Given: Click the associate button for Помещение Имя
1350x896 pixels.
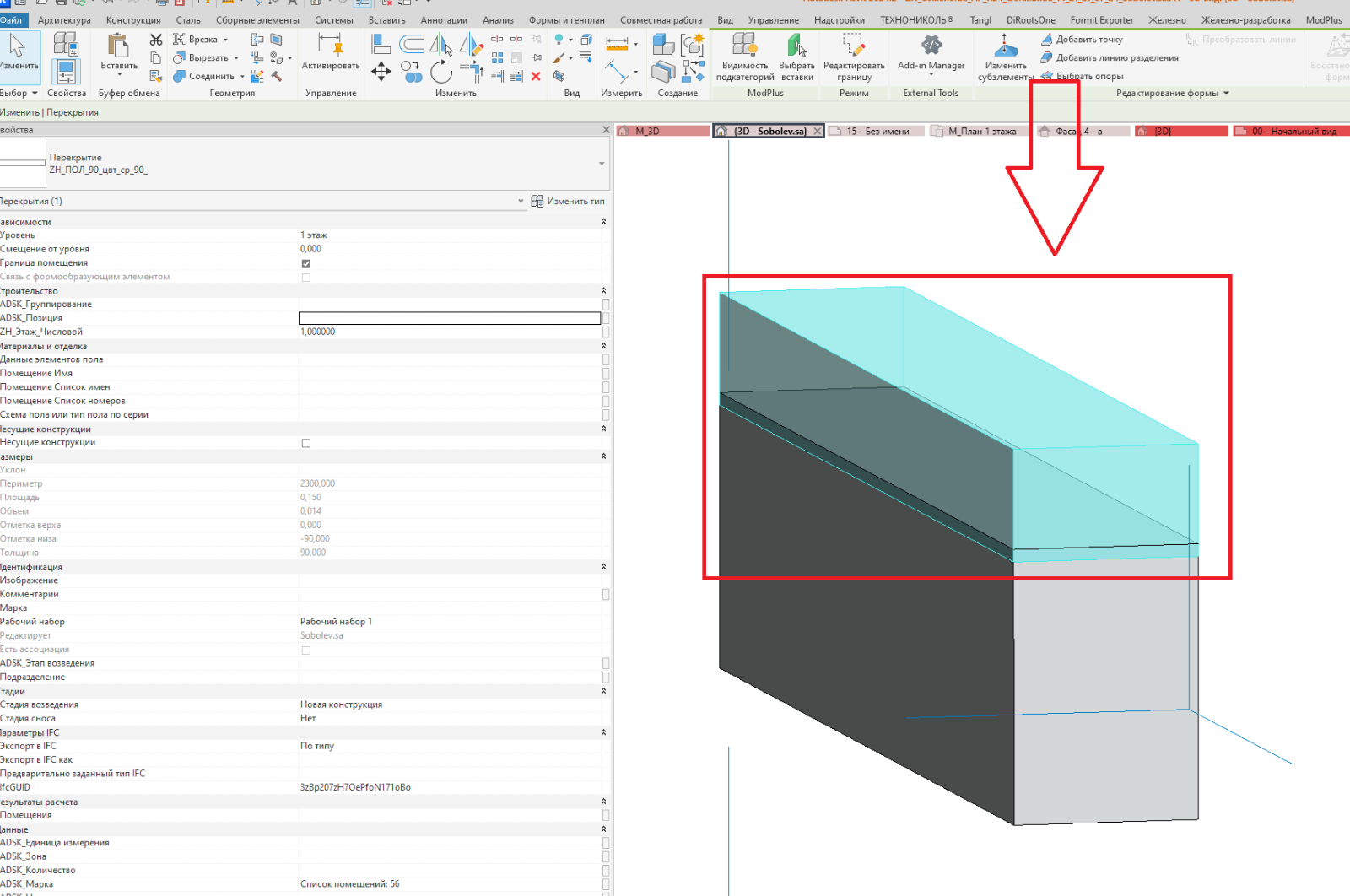Looking at the screenshot, I should coord(606,374).
